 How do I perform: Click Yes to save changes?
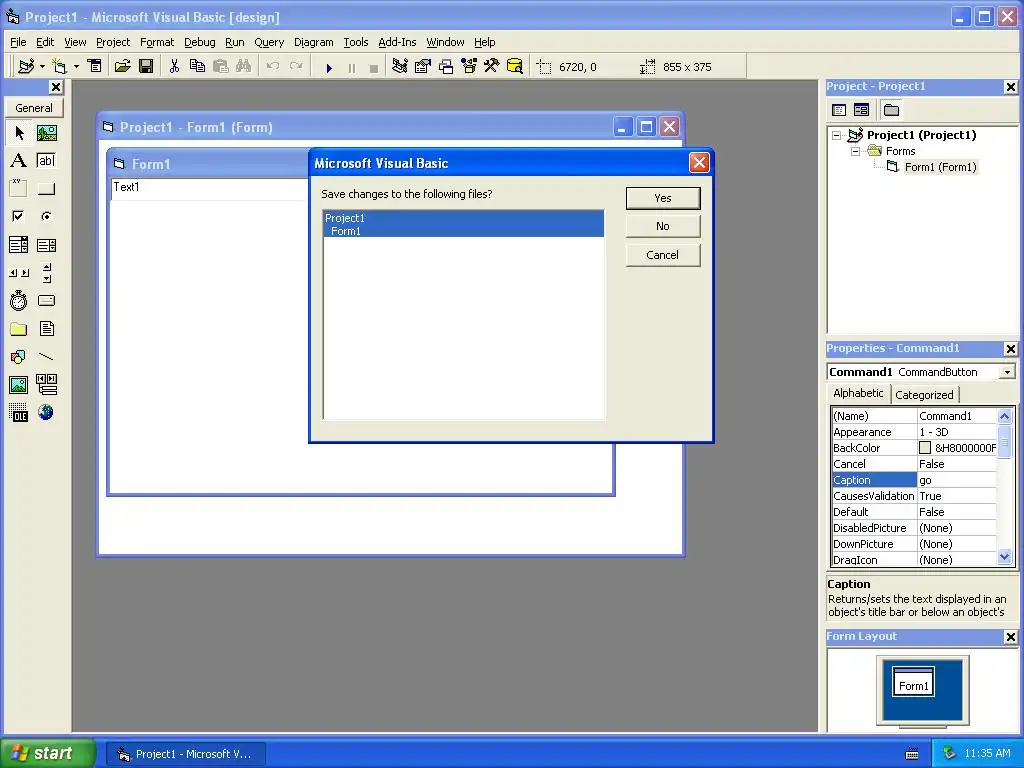pyautogui.click(x=663, y=198)
